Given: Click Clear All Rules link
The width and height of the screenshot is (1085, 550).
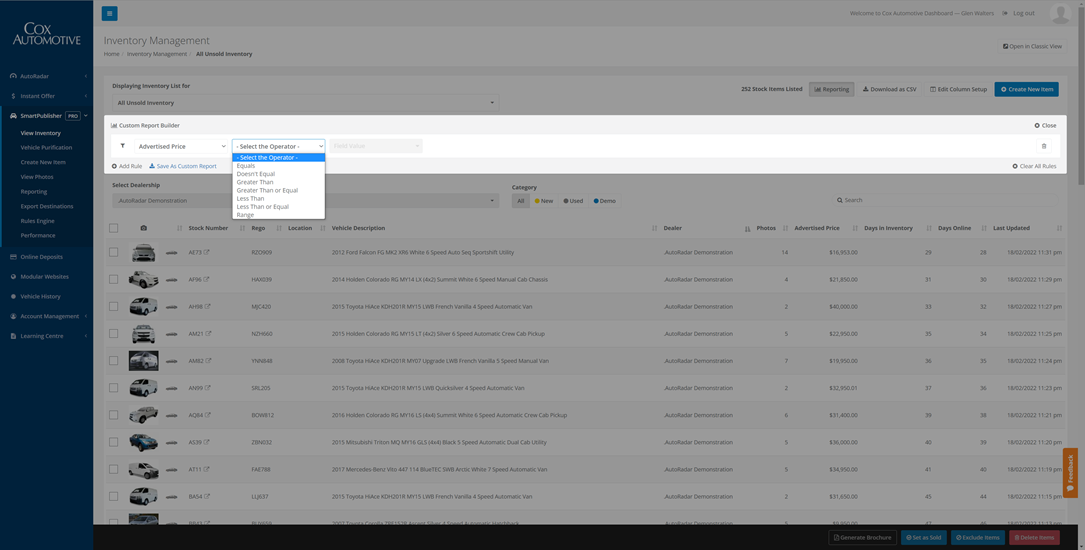Looking at the screenshot, I should 1034,166.
